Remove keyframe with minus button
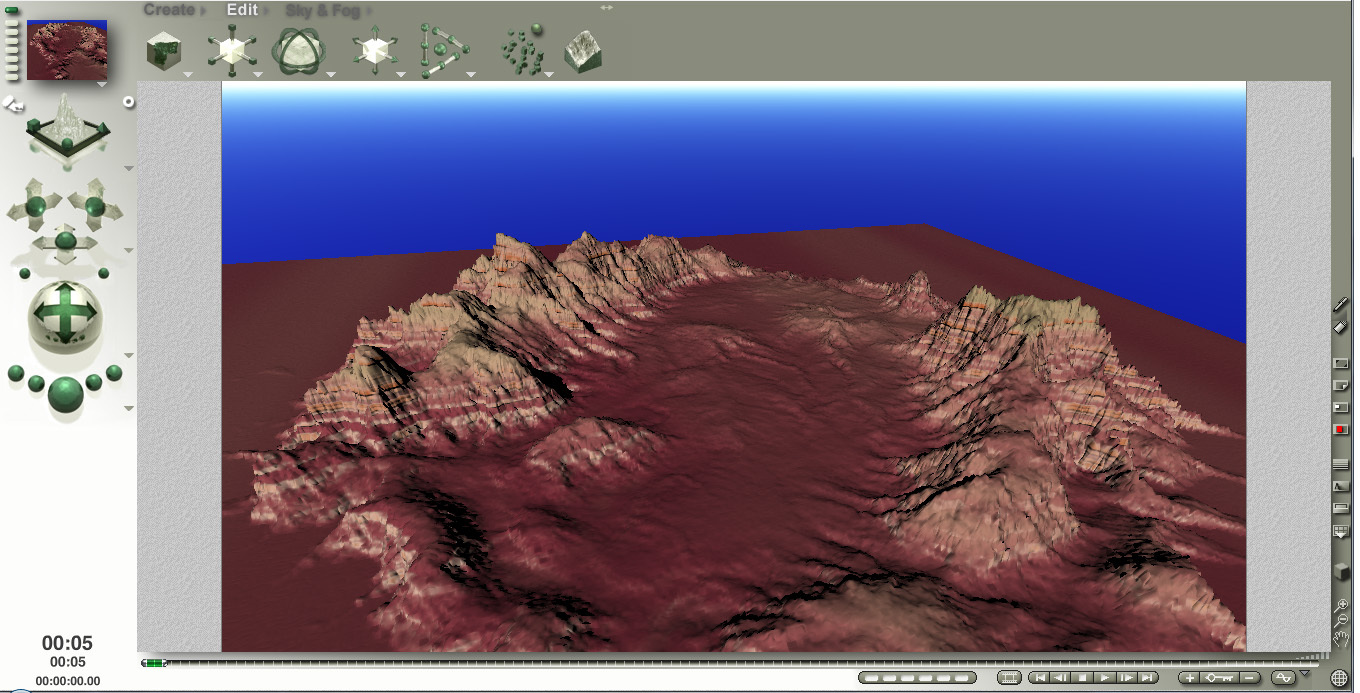This screenshot has height=693, width=1360. click(1249, 677)
